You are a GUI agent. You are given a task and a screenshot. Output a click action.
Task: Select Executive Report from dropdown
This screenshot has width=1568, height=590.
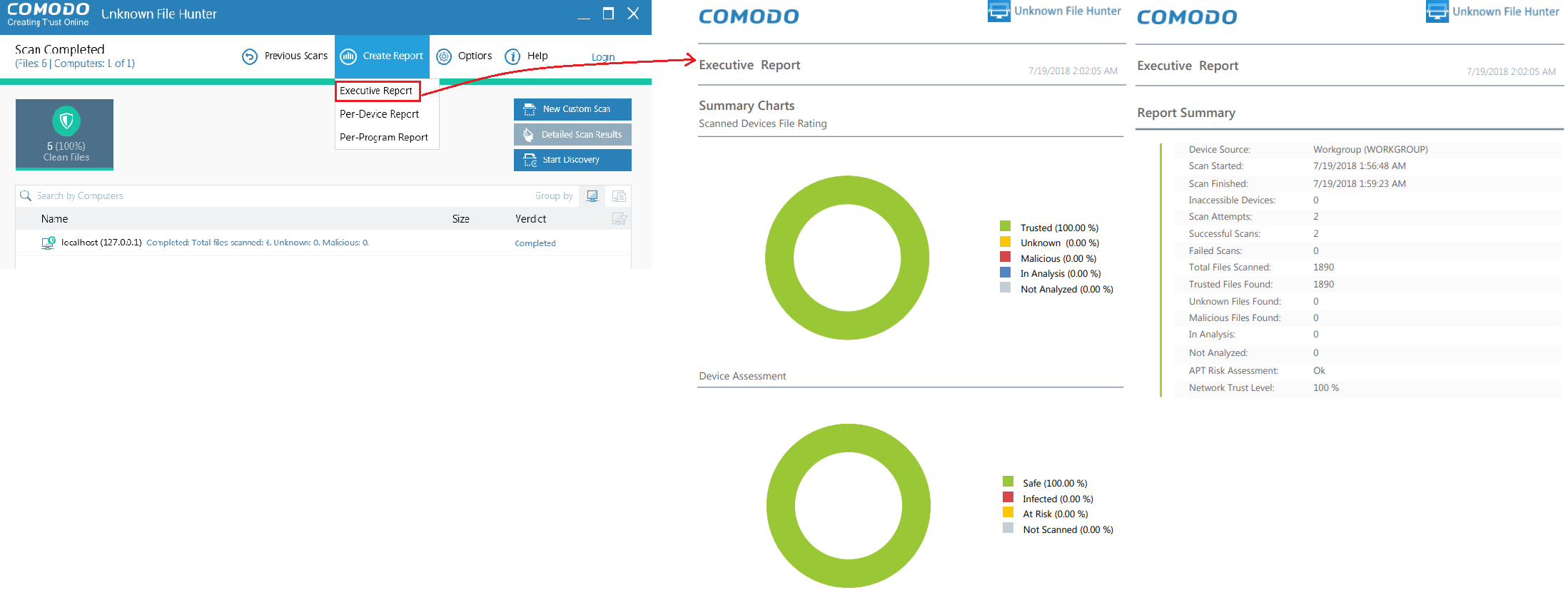tap(378, 91)
